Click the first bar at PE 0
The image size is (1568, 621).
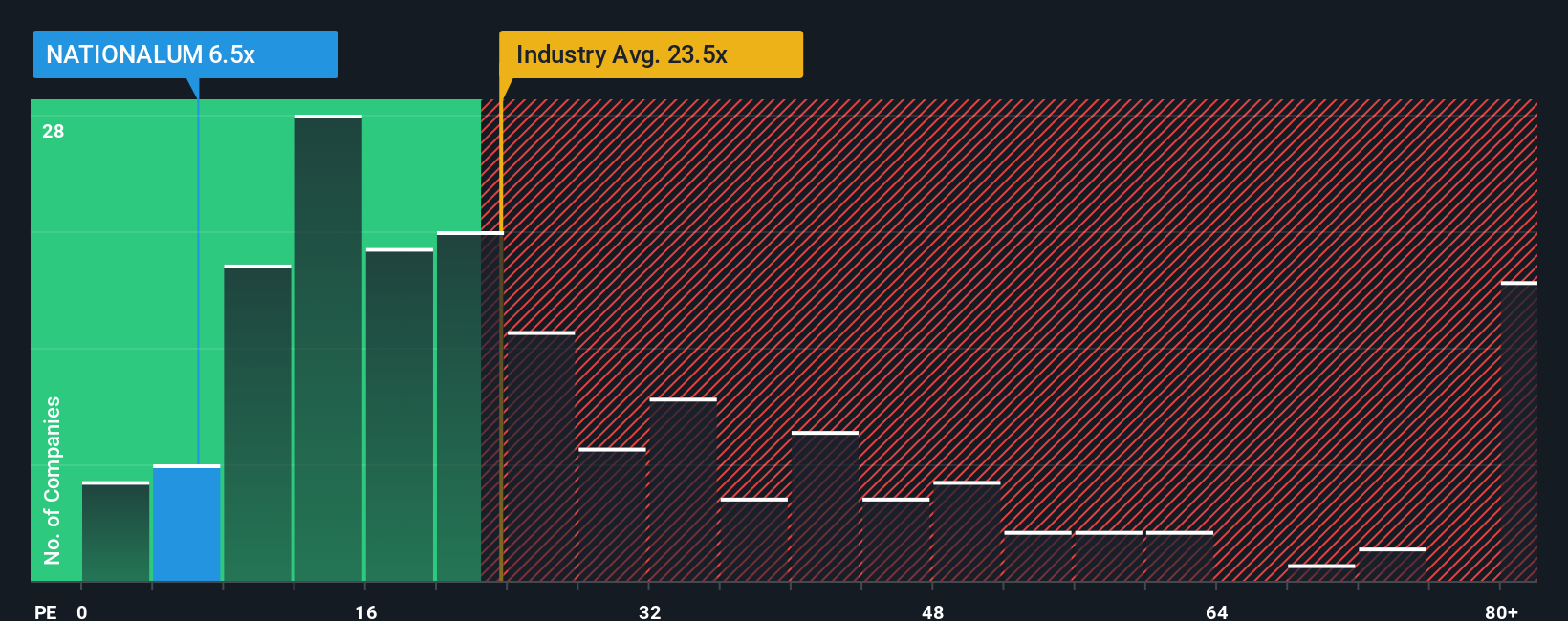[116, 532]
